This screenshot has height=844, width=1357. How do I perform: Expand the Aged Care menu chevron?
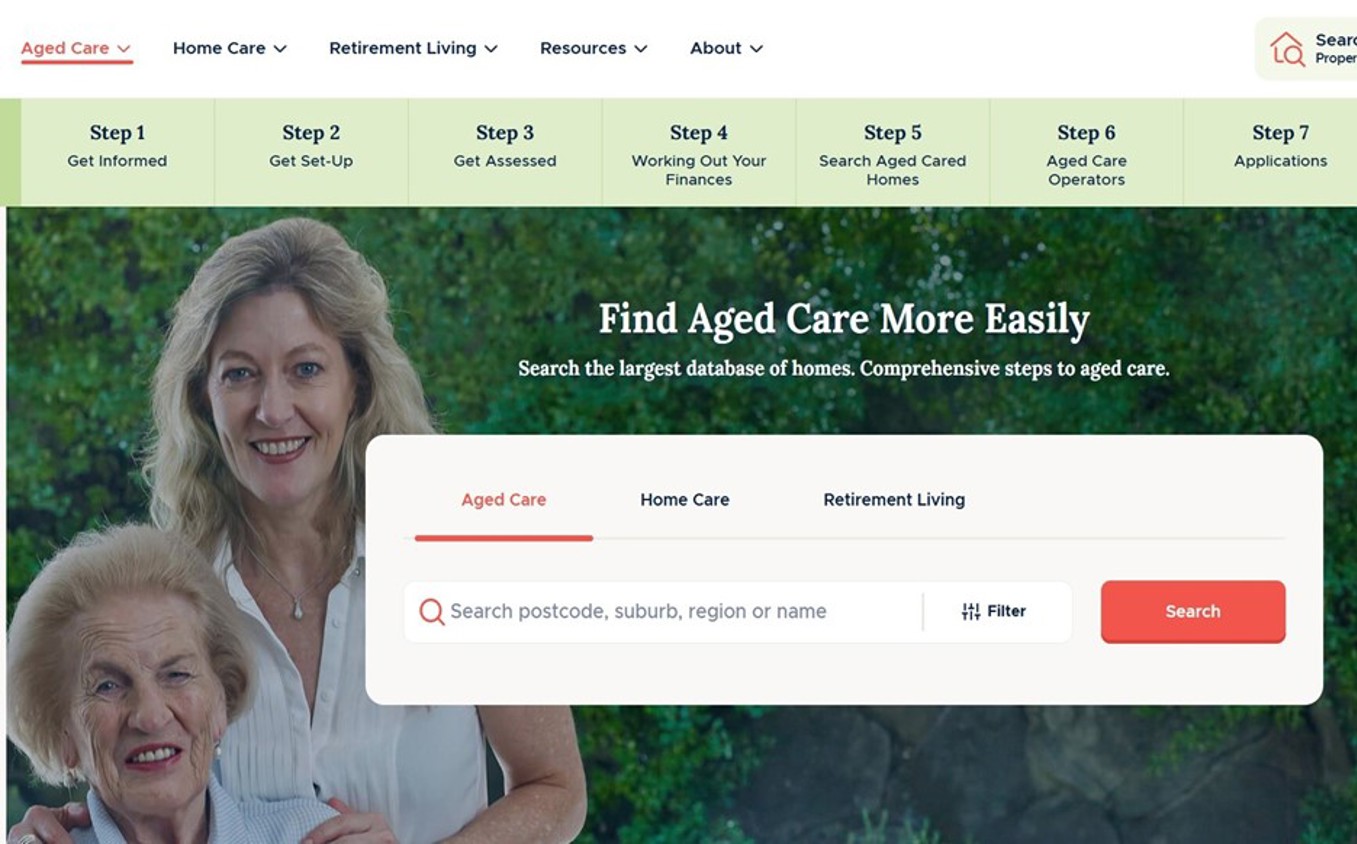(x=124, y=48)
